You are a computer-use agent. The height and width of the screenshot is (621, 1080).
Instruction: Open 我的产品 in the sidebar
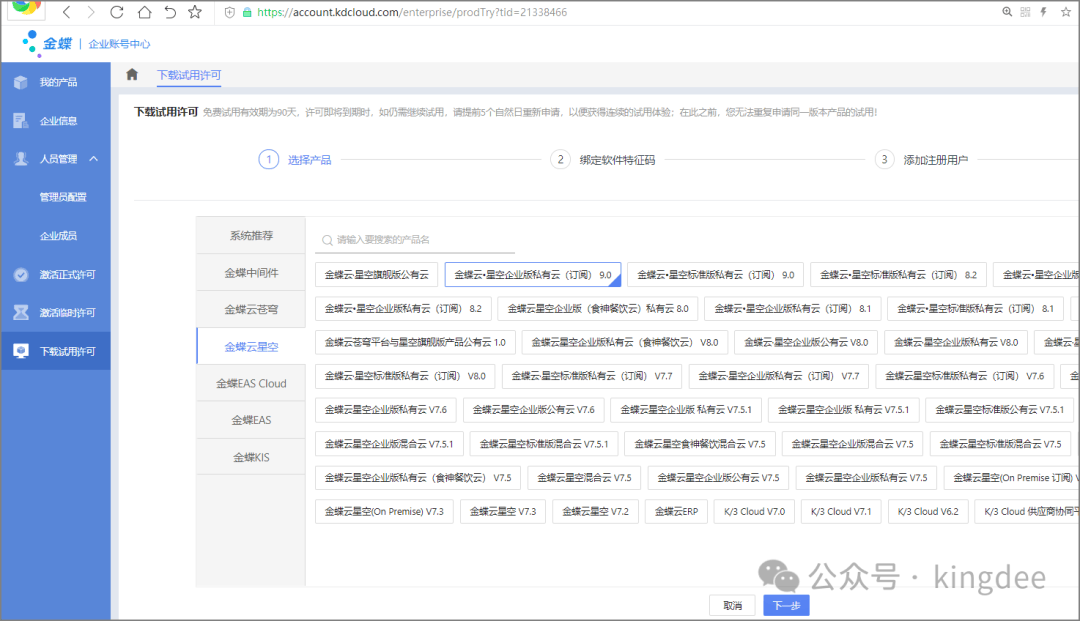(58, 82)
